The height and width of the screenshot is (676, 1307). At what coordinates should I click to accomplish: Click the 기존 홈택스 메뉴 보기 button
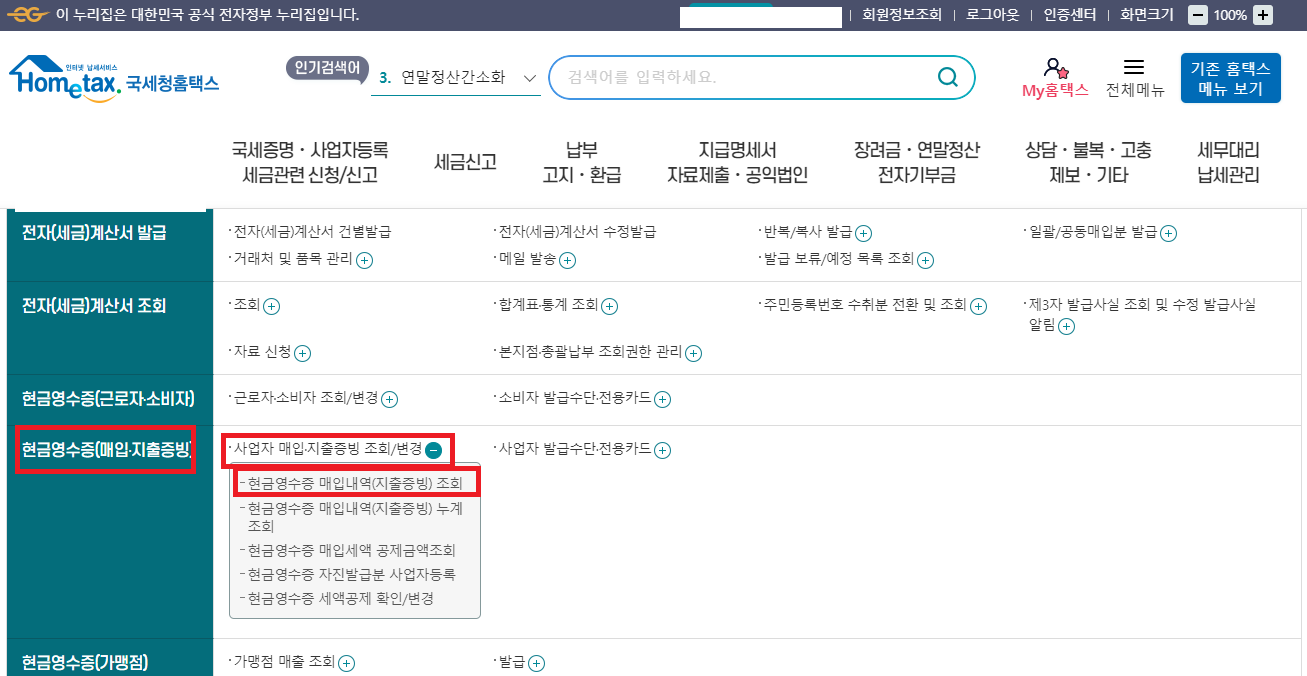tap(1230, 77)
